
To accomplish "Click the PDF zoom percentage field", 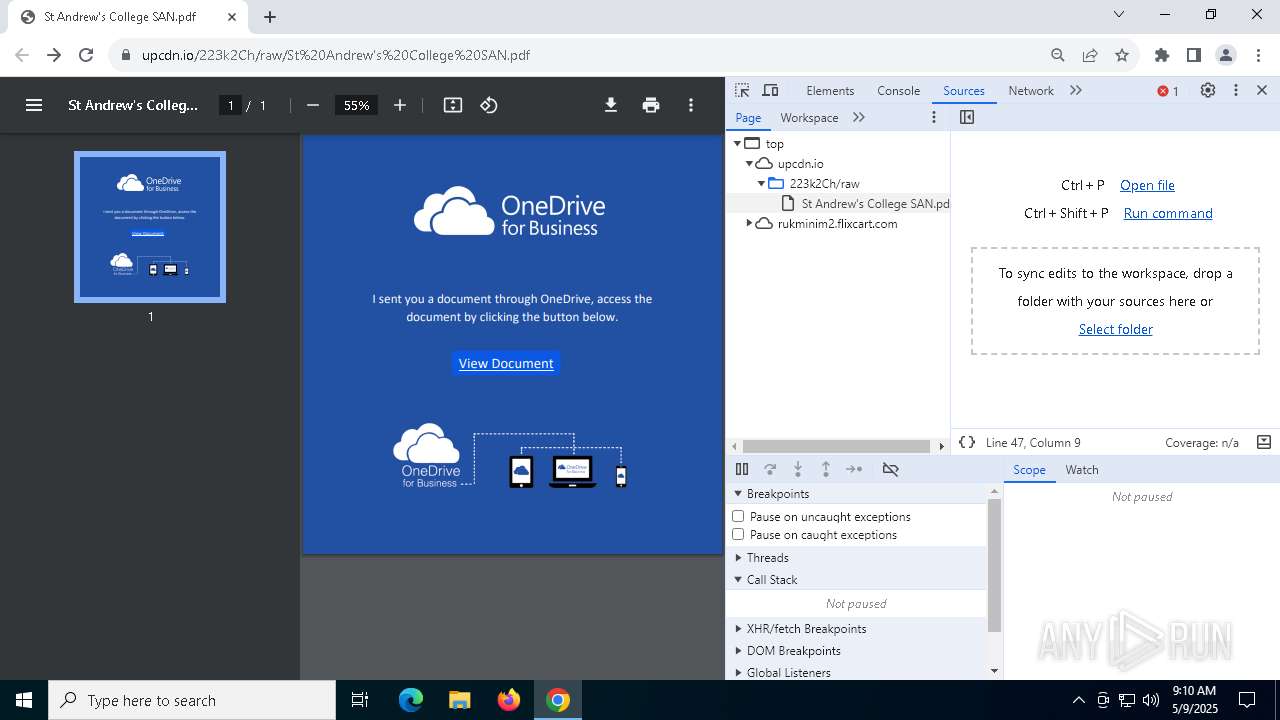I will pyautogui.click(x=357, y=105).
